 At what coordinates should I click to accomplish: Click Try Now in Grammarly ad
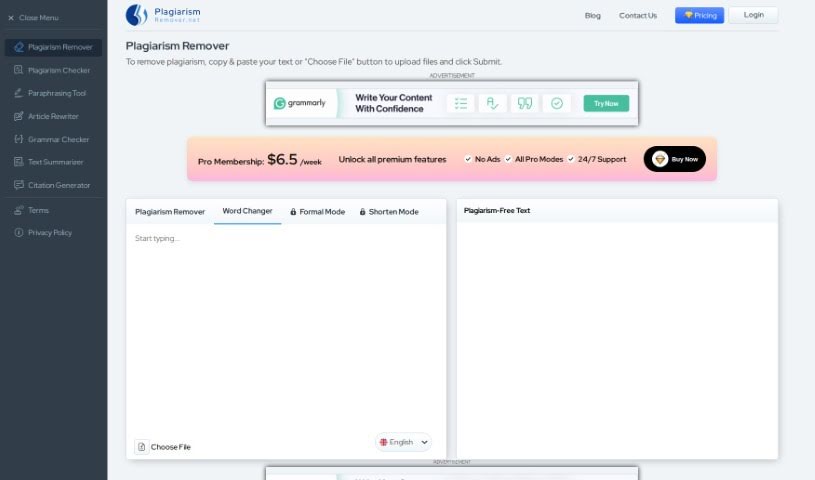[606, 103]
